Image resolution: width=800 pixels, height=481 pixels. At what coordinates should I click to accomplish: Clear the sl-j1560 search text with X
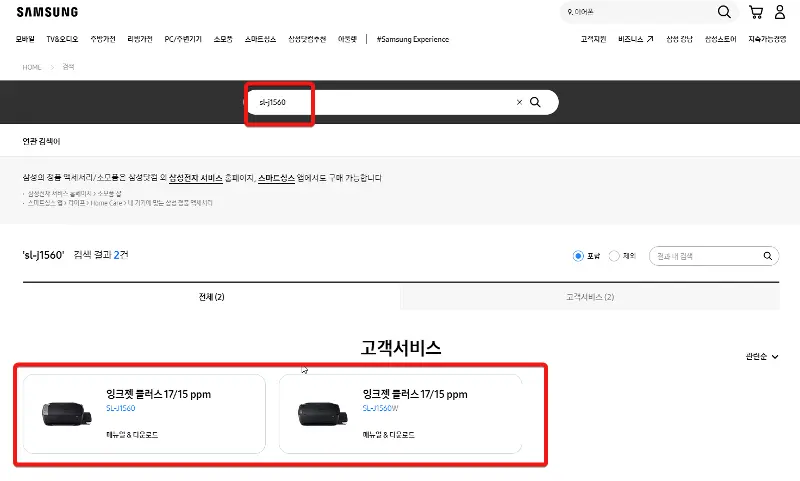point(519,102)
